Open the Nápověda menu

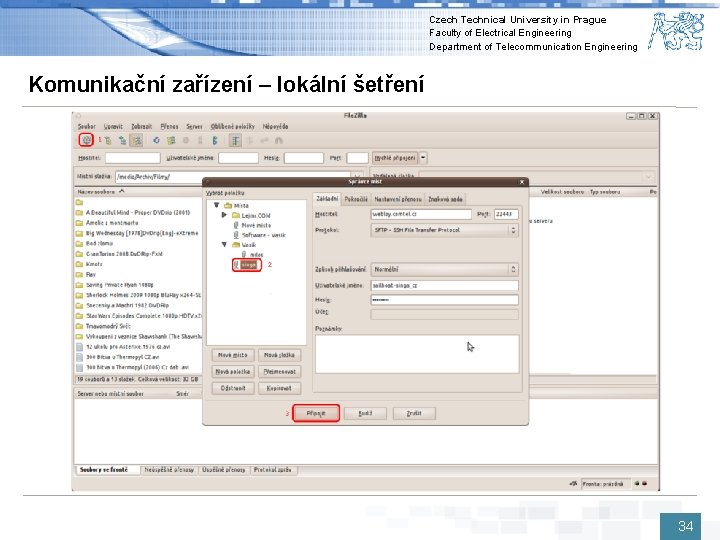[x=276, y=126]
